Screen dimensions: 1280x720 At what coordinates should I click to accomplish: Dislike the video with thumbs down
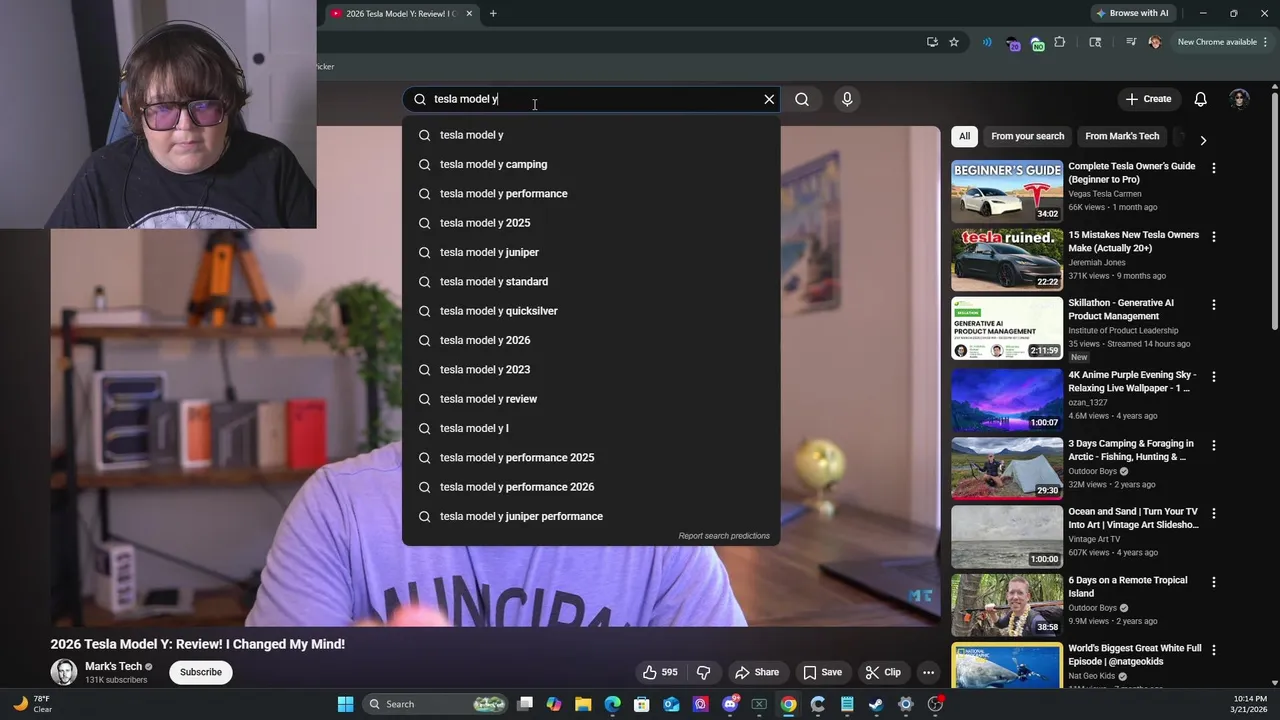703,672
